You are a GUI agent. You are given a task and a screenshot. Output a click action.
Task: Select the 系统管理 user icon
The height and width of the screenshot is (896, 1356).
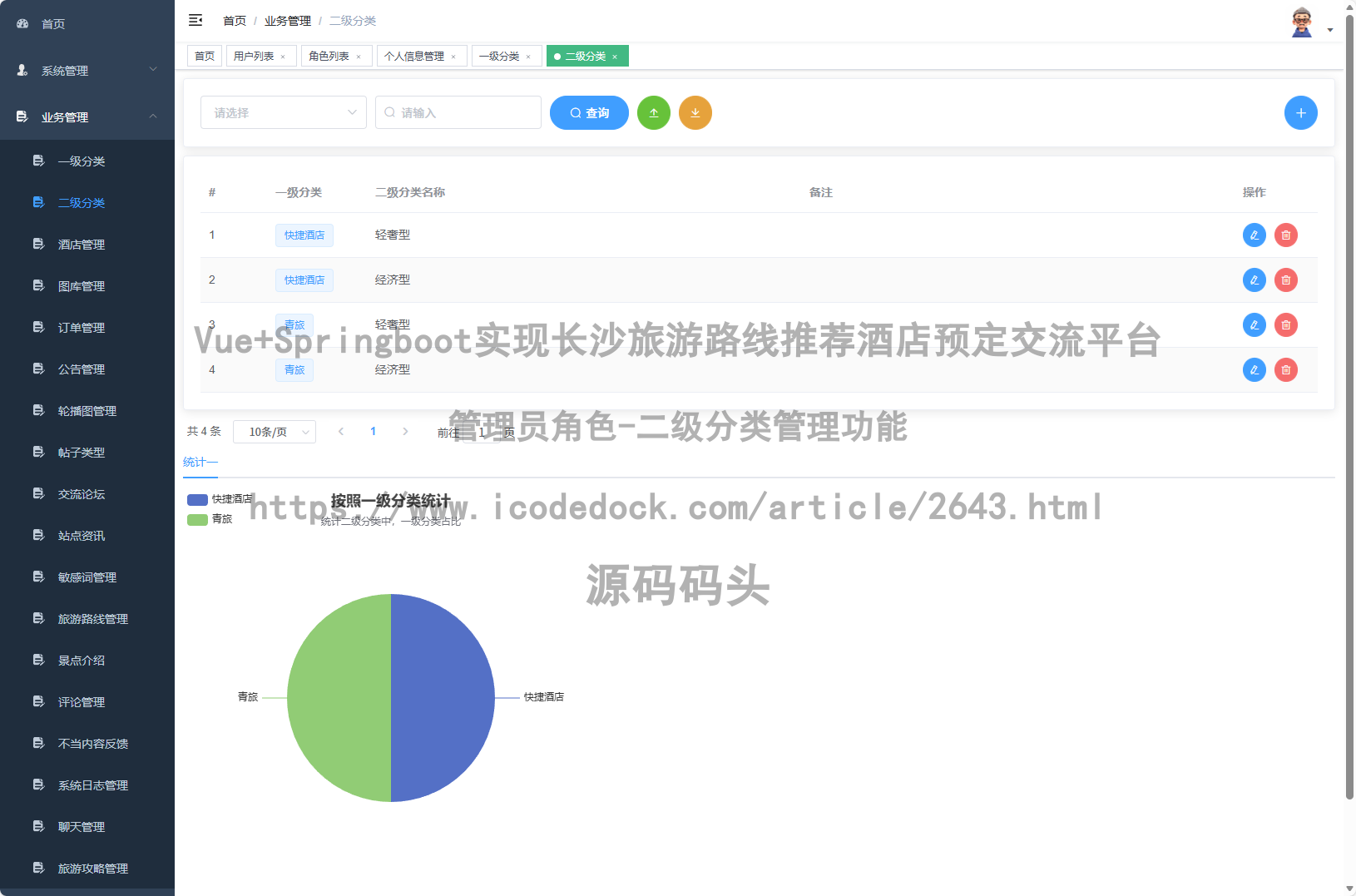click(x=22, y=71)
